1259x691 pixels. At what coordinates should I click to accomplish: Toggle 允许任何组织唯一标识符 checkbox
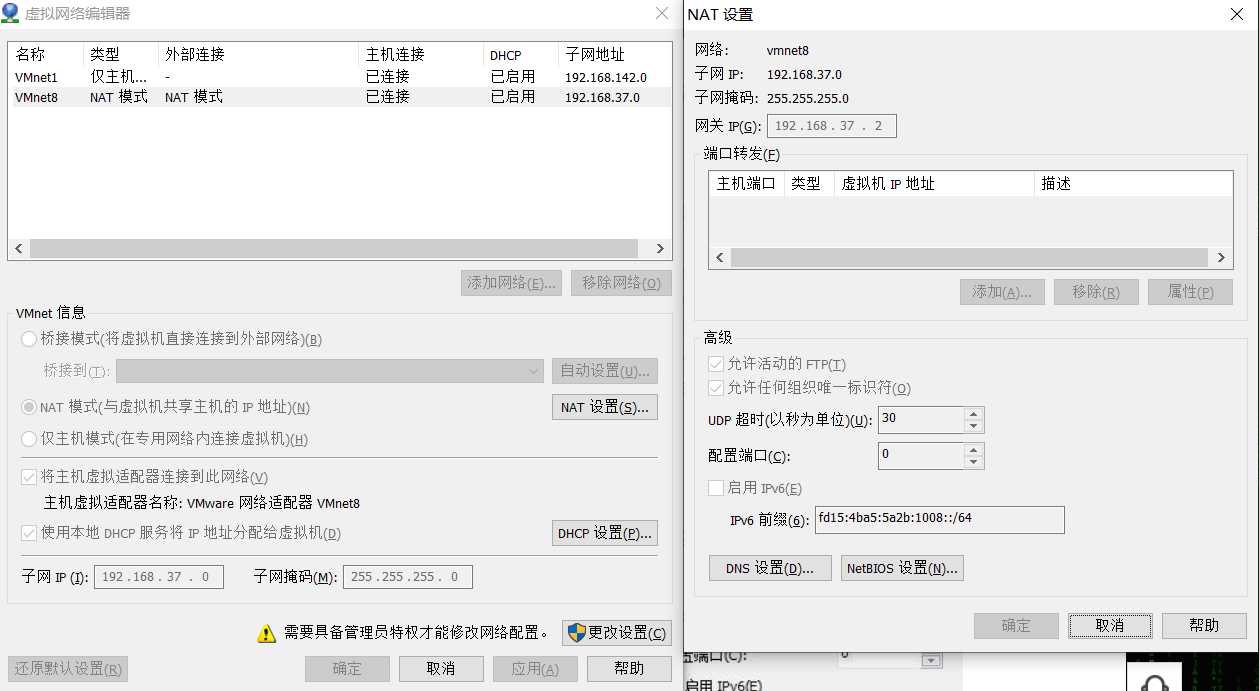coord(715,387)
